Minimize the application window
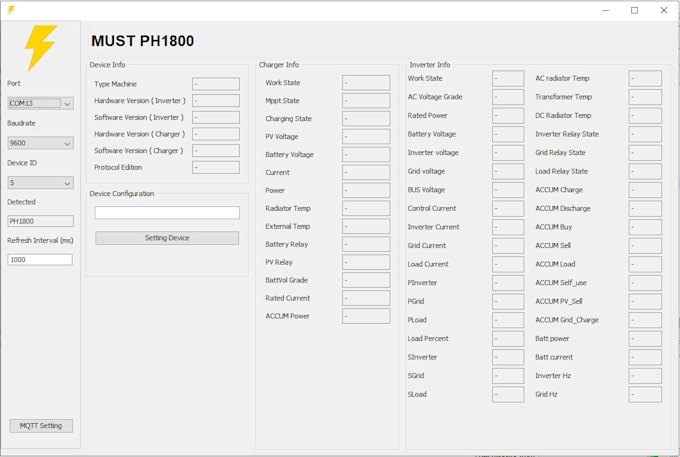This screenshot has height=457, width=680. coord(606,10)
